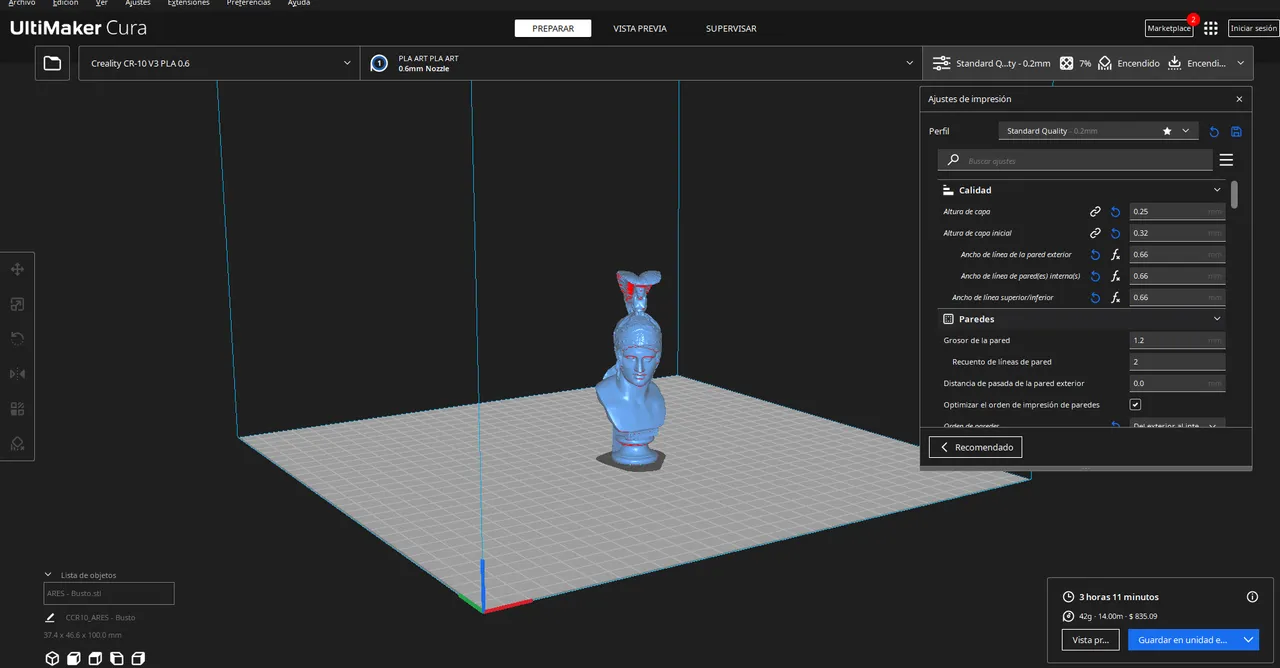Edit the Grosor de la pared value field
The height and width of the screenshot is (668, 1280).
[1177, 341]
